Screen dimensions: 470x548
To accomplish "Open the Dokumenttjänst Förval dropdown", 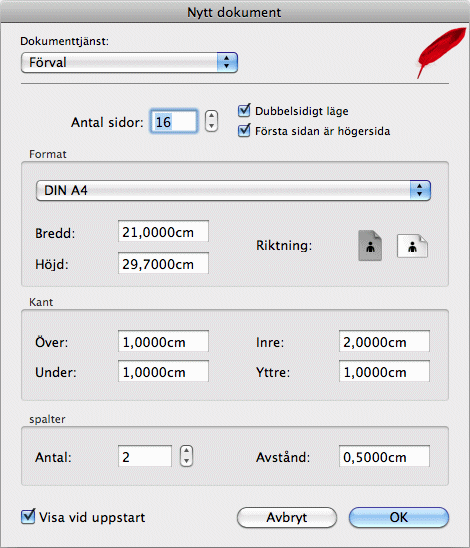I will (129, 63).
